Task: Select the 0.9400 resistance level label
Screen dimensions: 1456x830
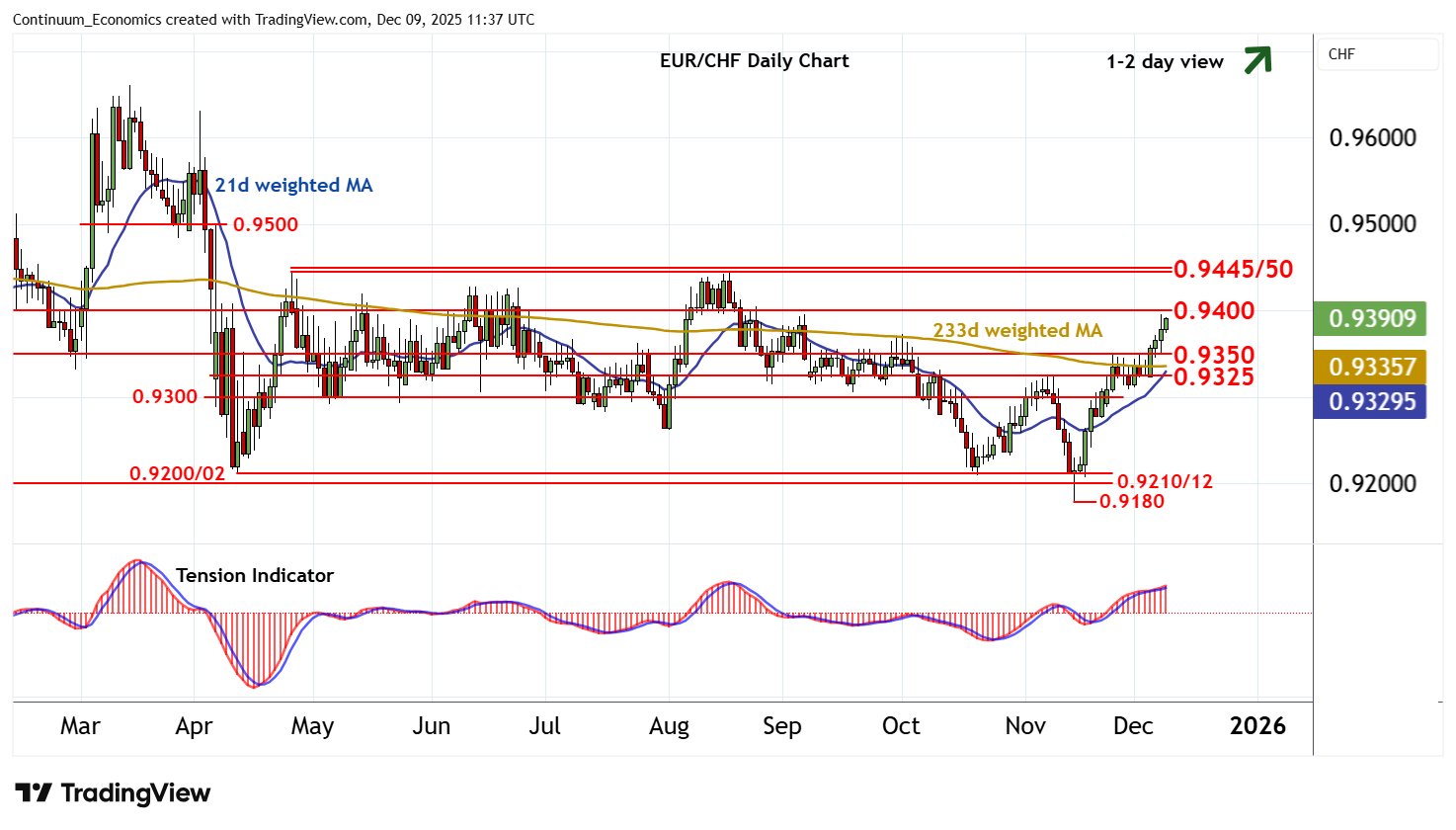Action: [1214, 310]
